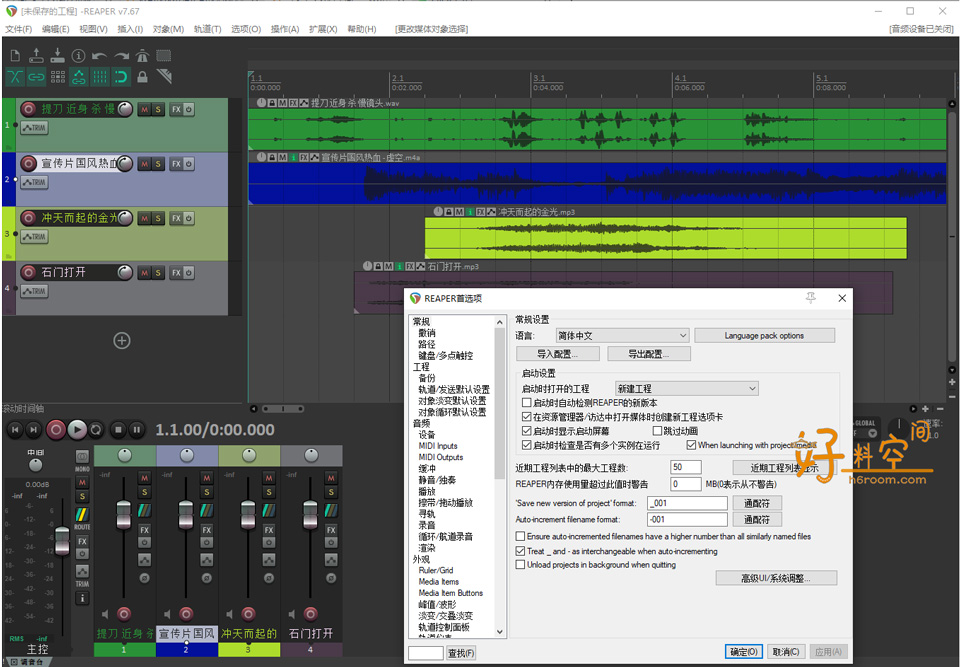Open the 选项(O) menu
The width and height of the screenshot is (960, 667).
[x=244, y=29]
